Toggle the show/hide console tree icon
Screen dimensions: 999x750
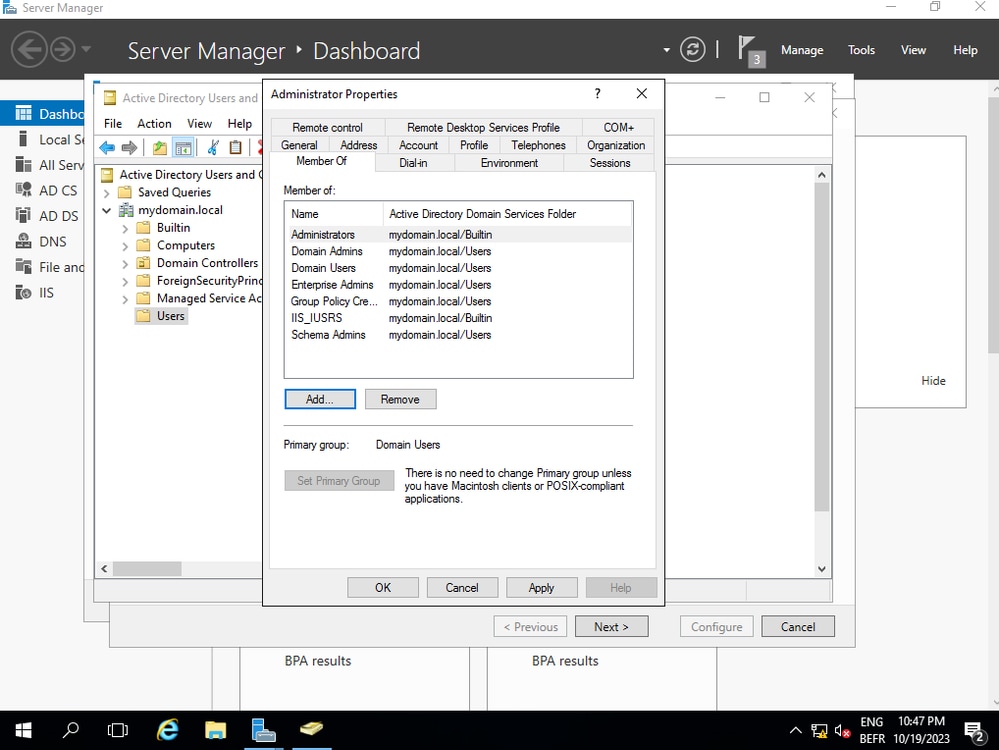(x=183, y=148)
